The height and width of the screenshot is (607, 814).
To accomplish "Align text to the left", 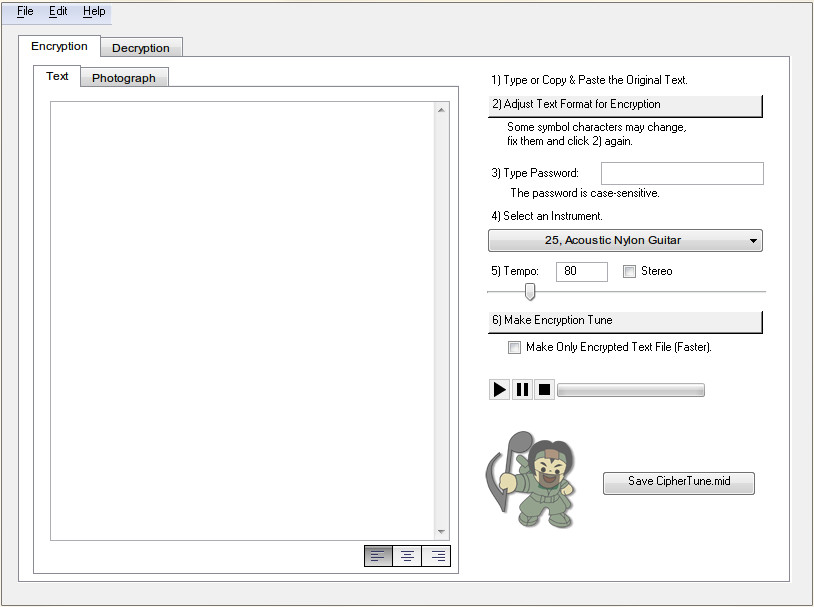I will (x=378, y=556).
